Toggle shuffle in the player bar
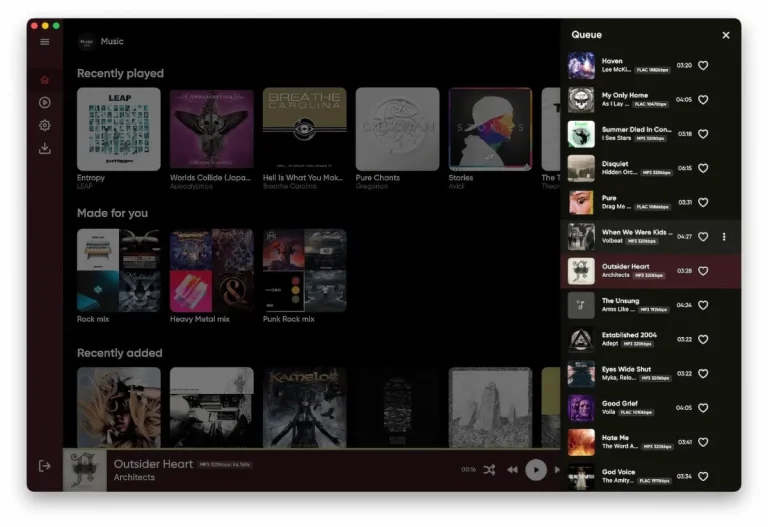Viewport: 768px width, 527px height. pos(489,470)
